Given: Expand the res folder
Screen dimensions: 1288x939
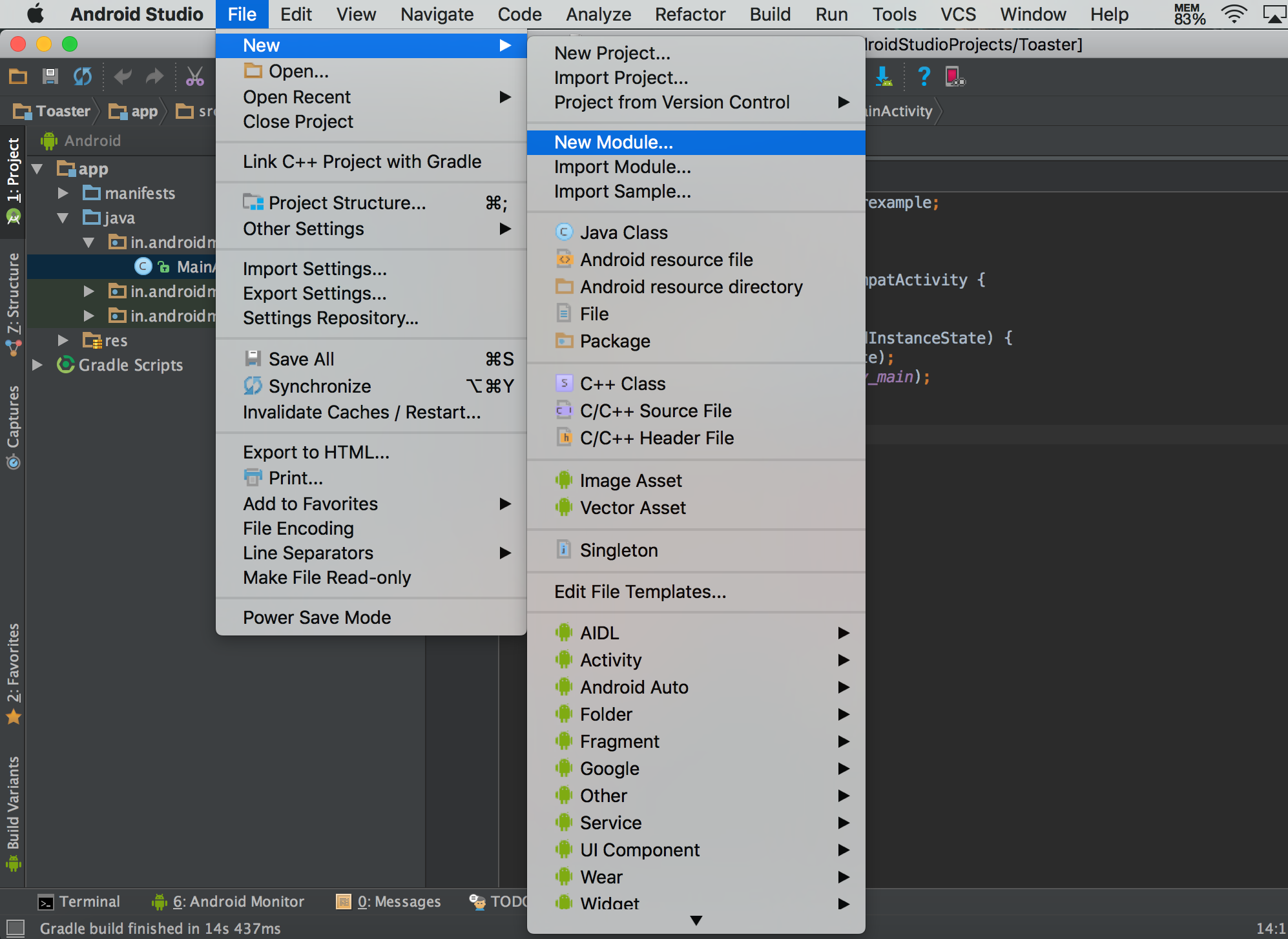Looking at the screenshot, I should pos(63,340).
